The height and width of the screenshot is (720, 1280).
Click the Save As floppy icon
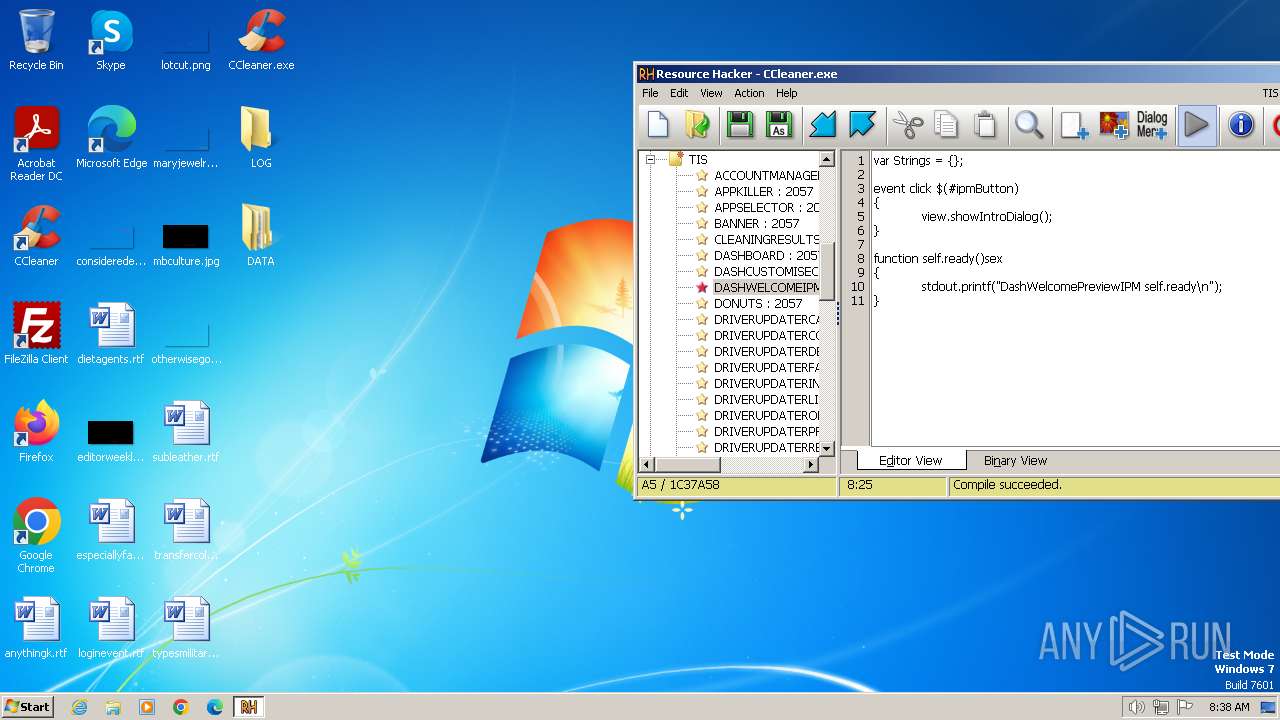[x=779, y=125]
